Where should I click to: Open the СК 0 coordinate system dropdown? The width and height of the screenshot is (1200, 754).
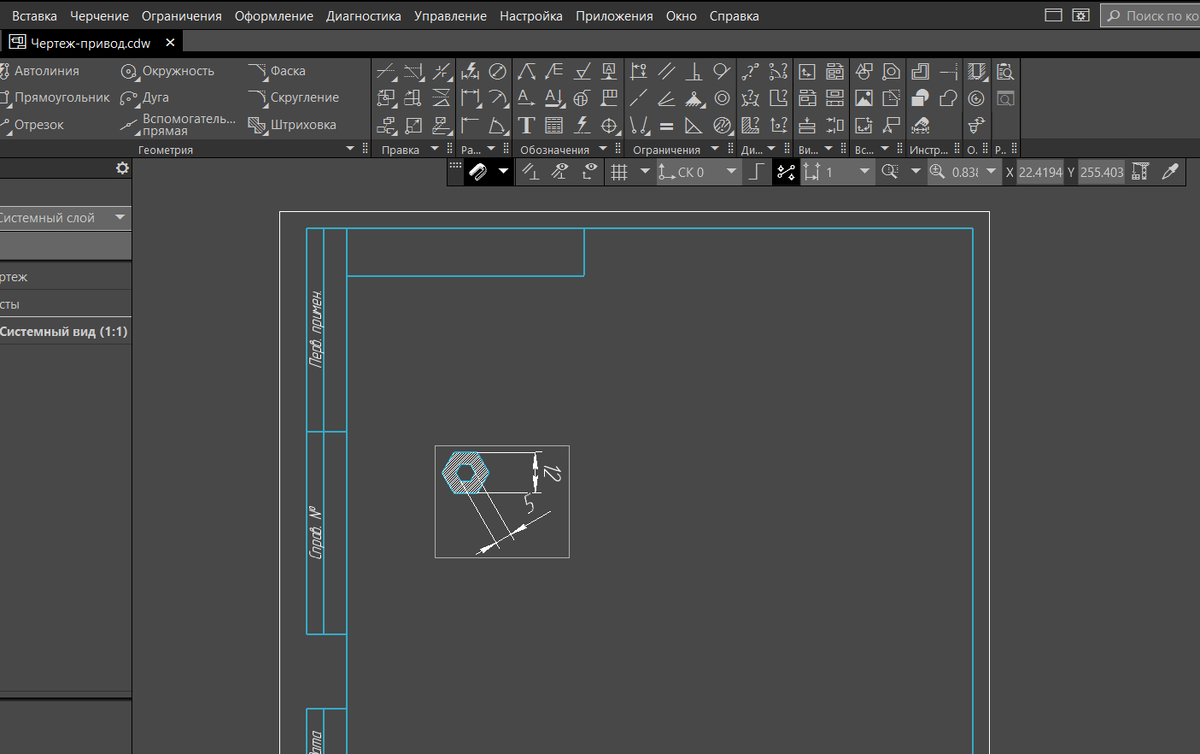733,172
